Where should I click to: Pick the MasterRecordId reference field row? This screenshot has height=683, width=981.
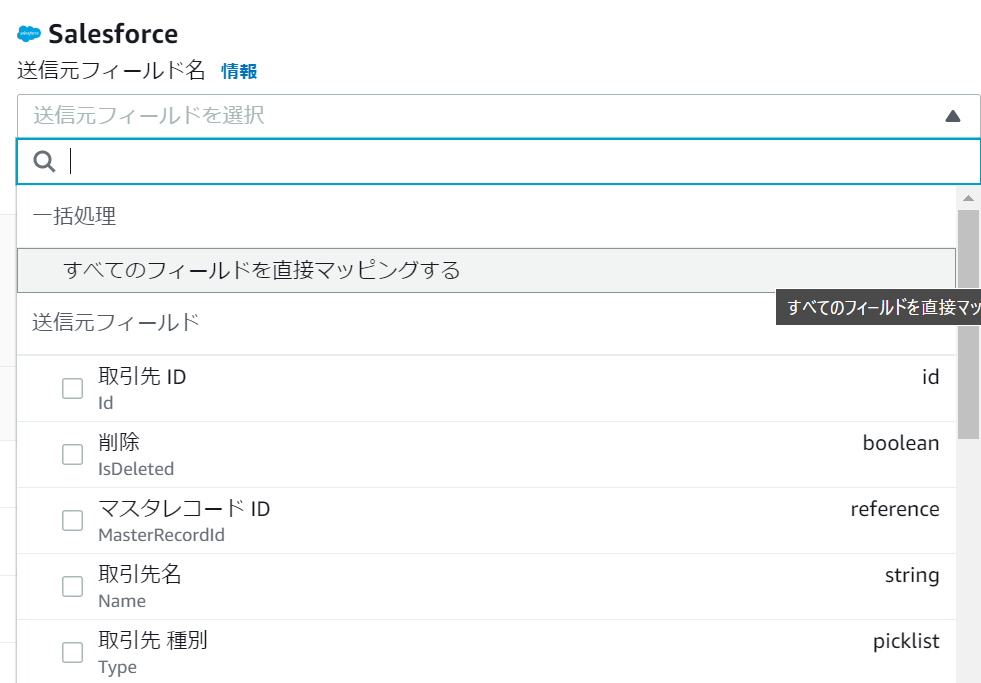coord(500,521)
